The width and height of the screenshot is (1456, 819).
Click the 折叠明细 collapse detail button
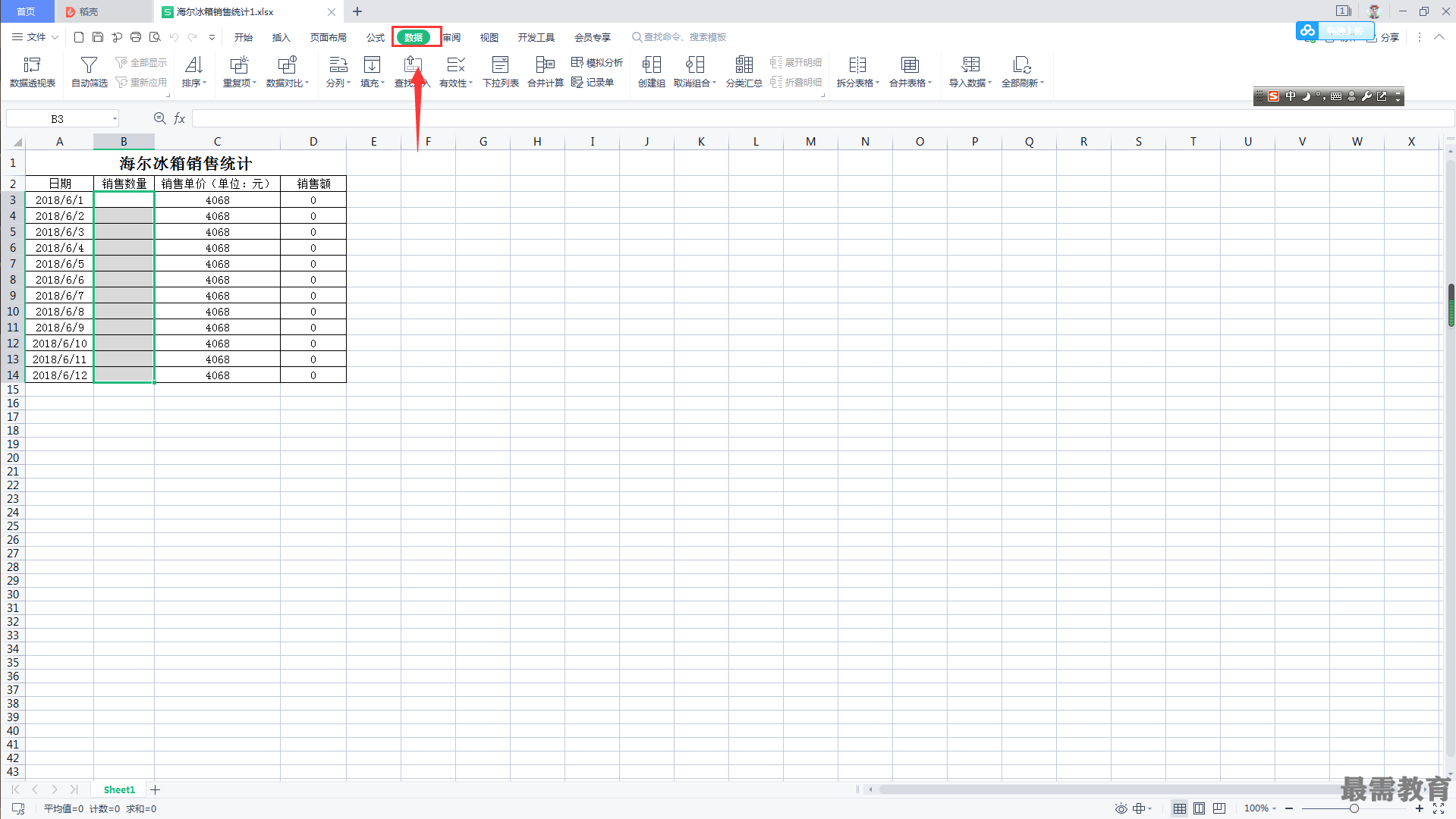coord(796,82)
